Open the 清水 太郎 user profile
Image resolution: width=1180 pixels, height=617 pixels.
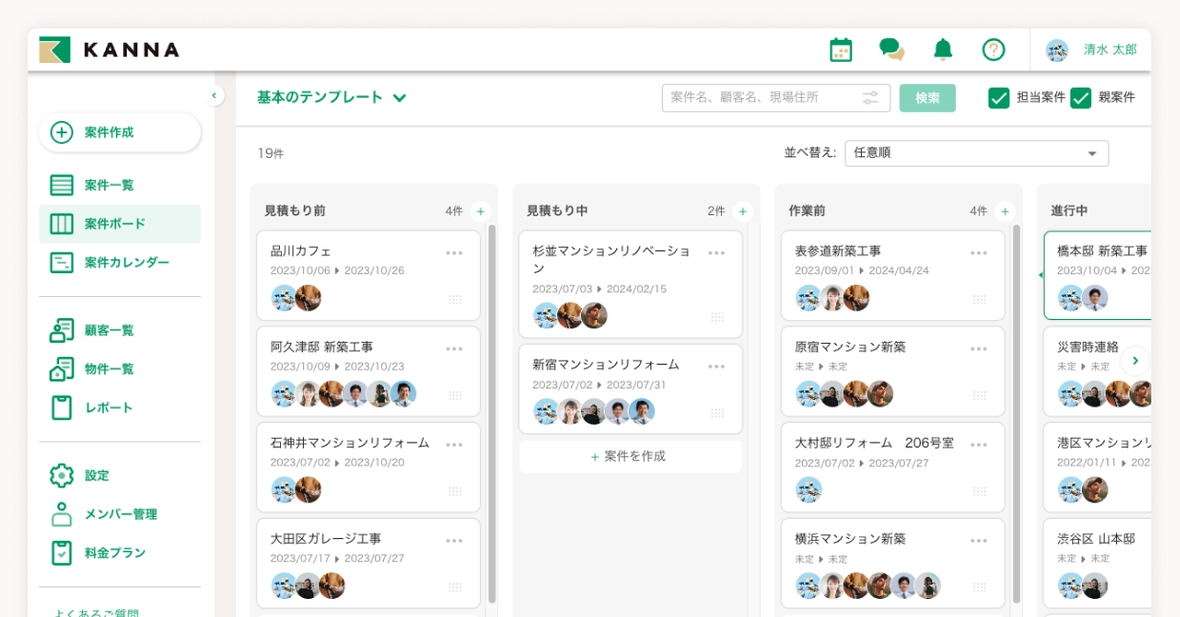(x=1091, y=50)
